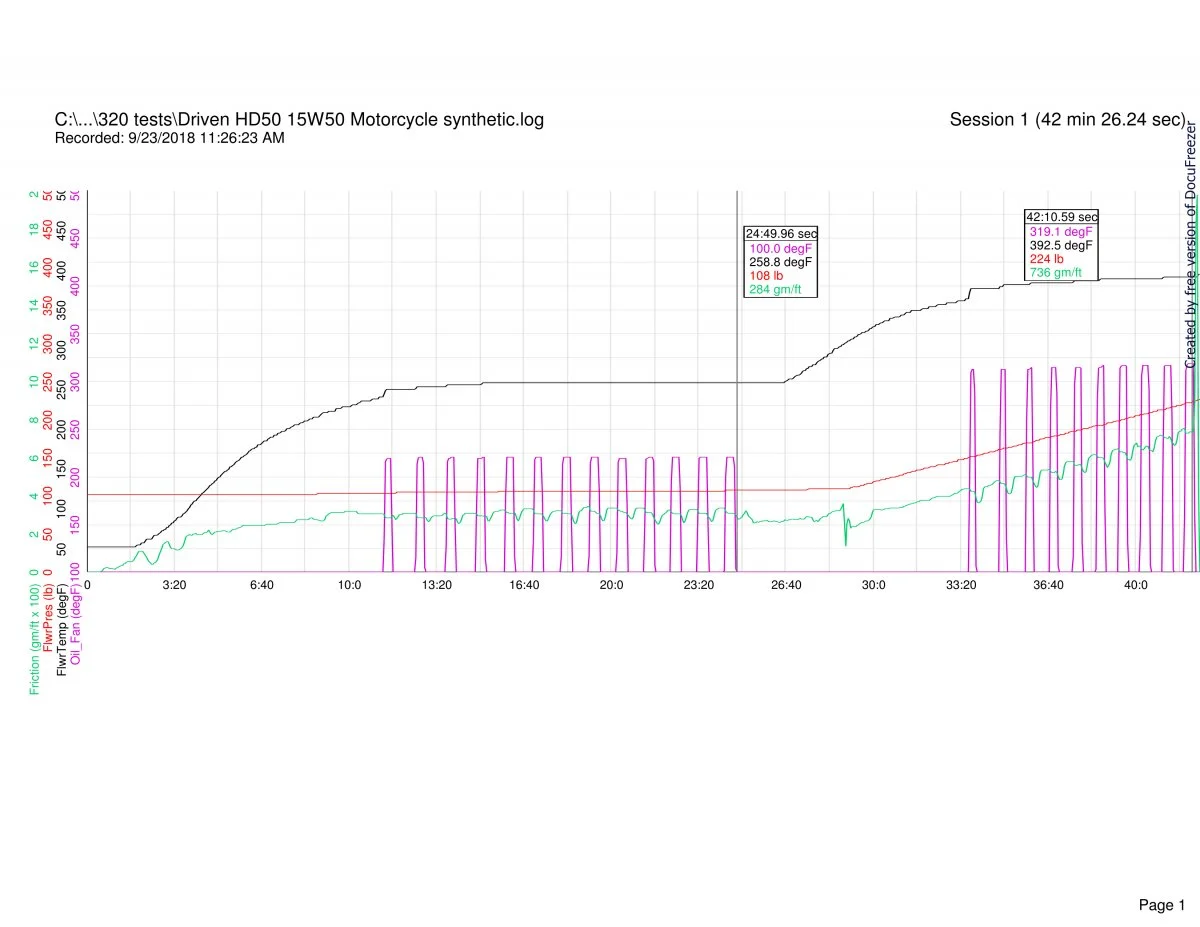Click the 3:20 time axis tick

tap(174, 585)
